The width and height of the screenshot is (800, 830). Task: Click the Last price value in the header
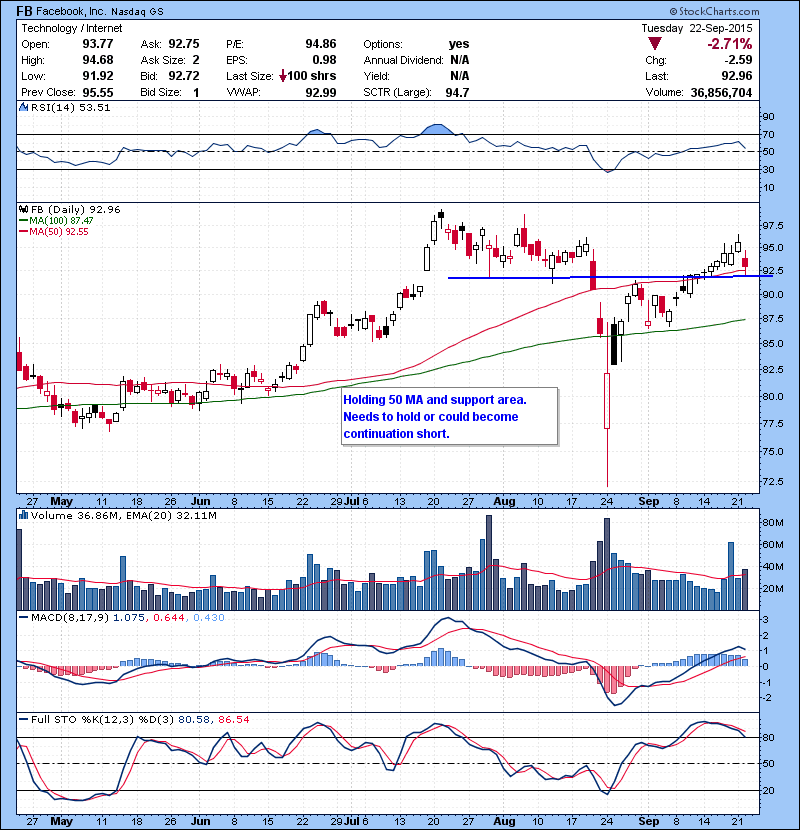pos(737,76)
